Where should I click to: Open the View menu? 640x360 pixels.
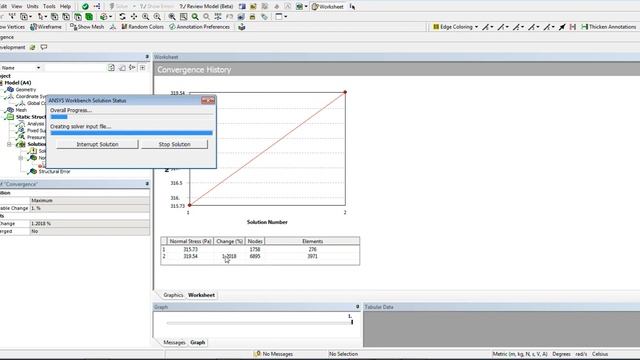[x=17, y=7]
